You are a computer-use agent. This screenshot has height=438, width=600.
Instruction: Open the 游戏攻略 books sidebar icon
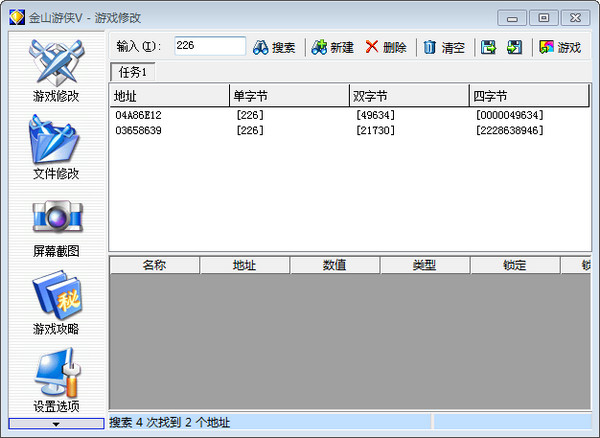click(57, 295)
